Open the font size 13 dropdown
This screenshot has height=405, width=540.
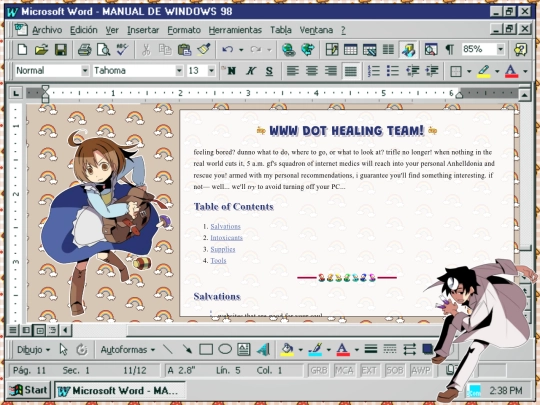(x=211, y=71)
